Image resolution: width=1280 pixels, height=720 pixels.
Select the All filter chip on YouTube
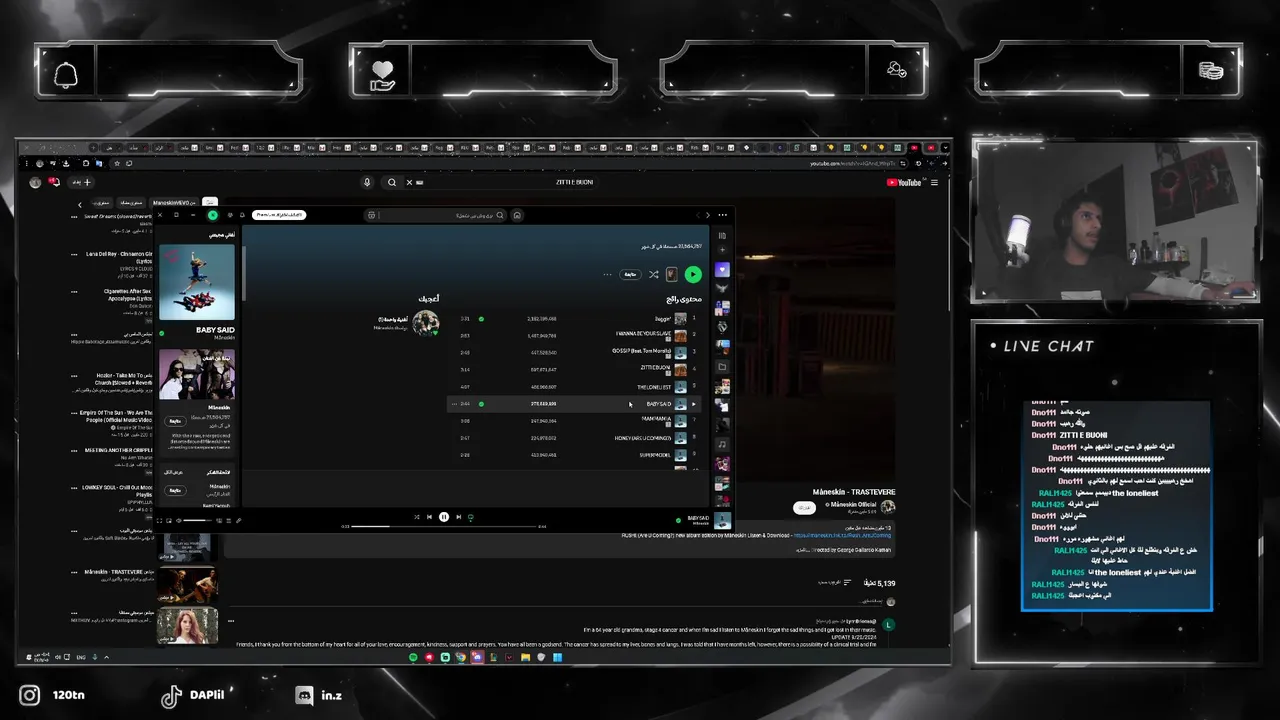210,203
